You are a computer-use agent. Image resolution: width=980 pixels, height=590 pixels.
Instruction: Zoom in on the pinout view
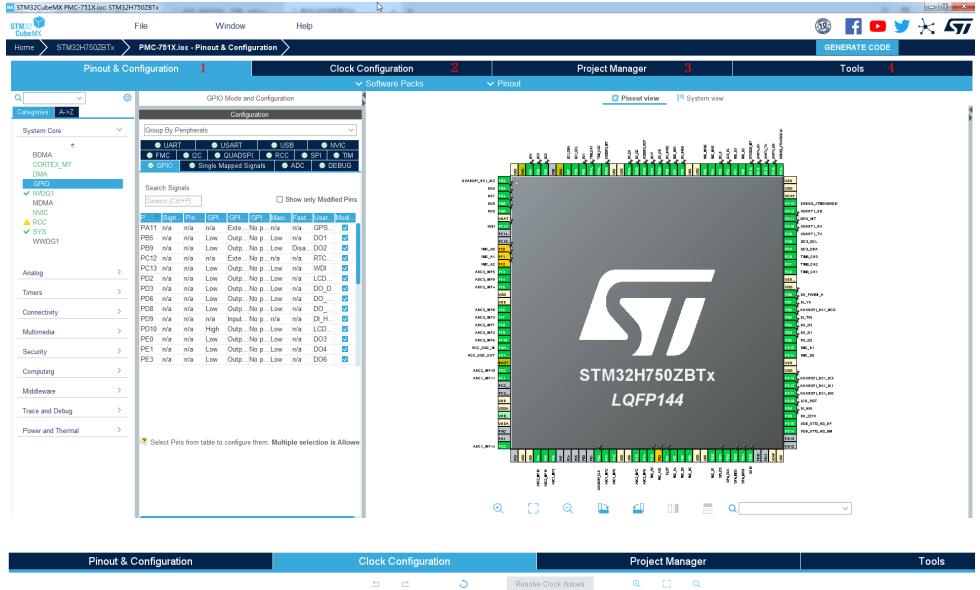(x=498, y=508)
